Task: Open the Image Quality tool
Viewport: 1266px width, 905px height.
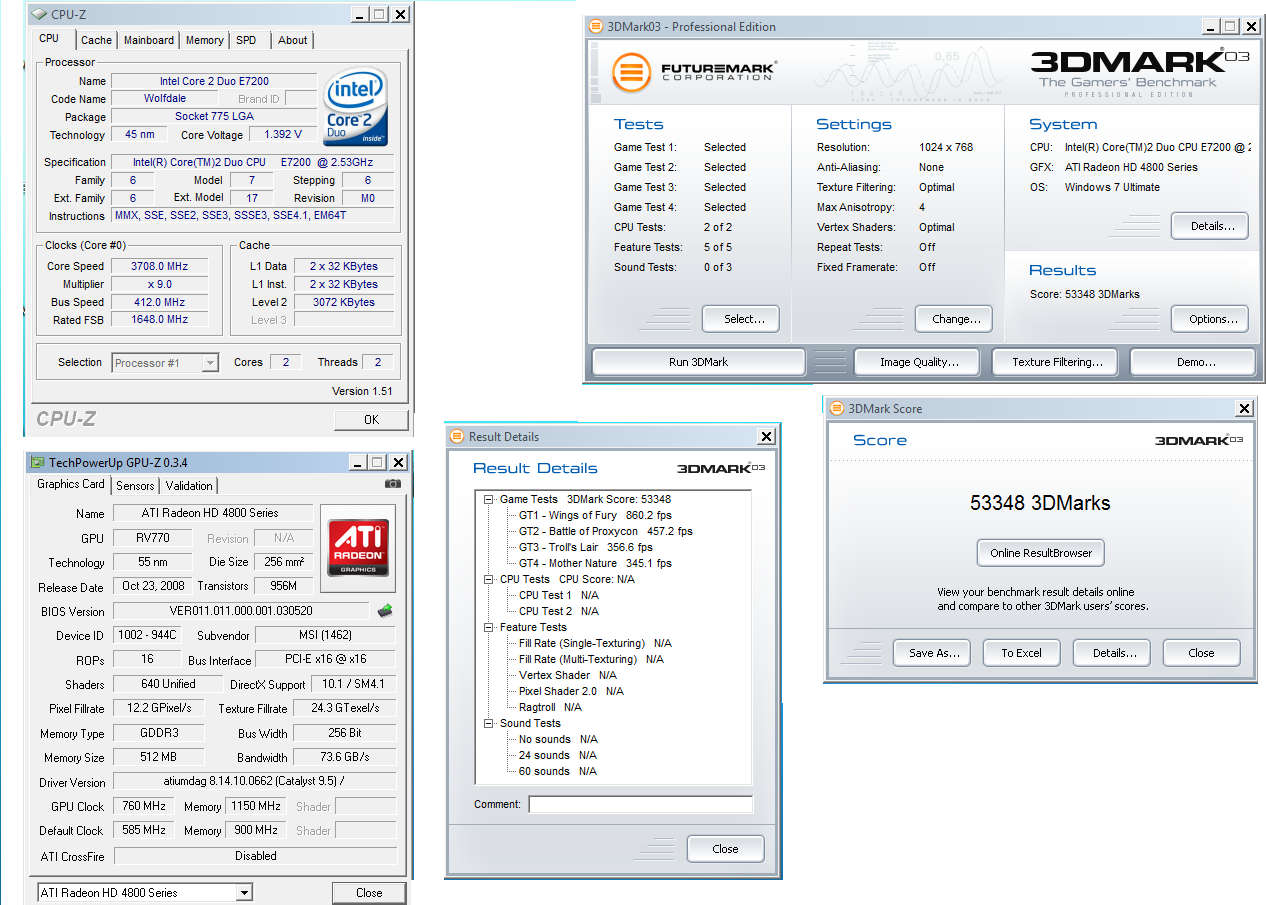Action: coord(919,362)
